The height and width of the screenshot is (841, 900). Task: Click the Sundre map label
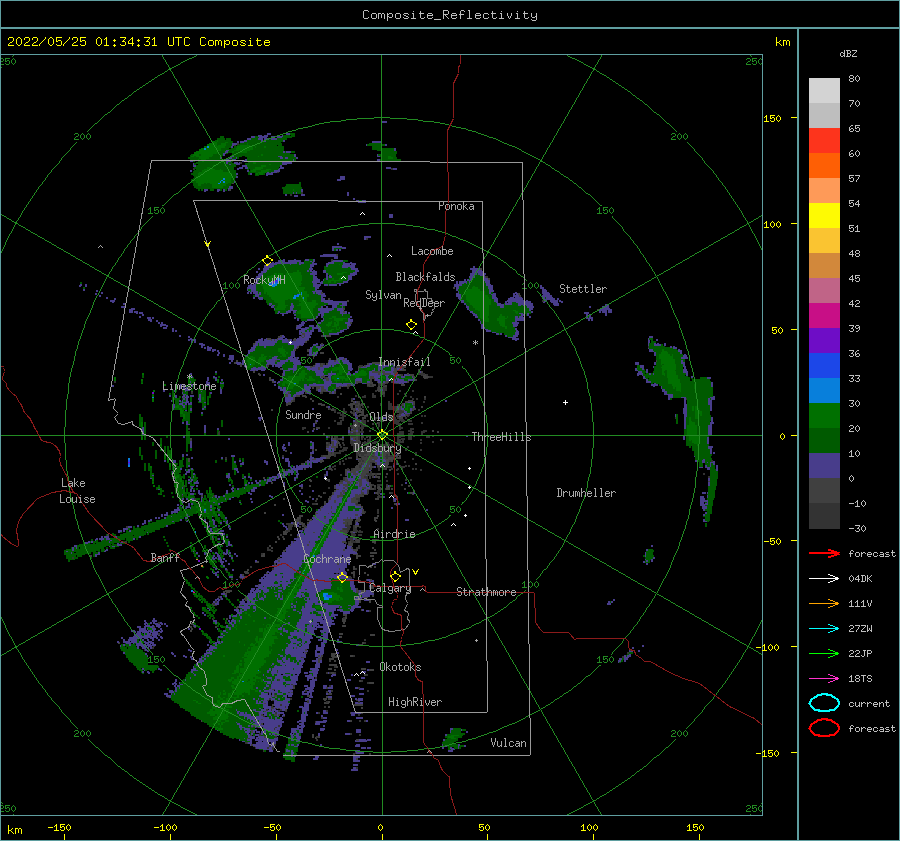pos(303,414)
